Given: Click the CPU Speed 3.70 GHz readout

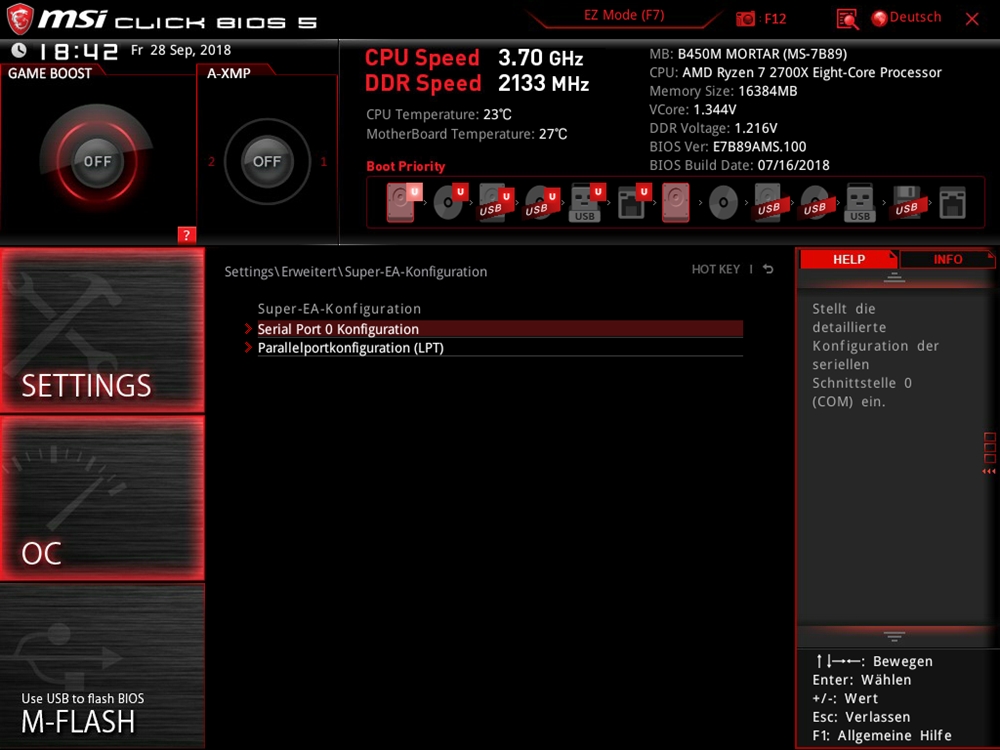Looking at the screenshot, I should (474, 58).
